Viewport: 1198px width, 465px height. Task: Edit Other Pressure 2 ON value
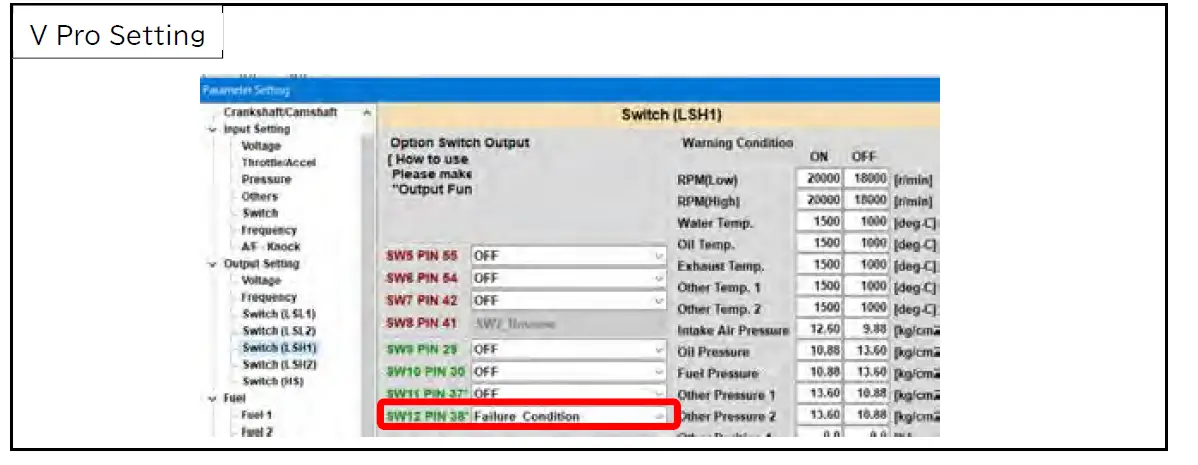[819, 416]
